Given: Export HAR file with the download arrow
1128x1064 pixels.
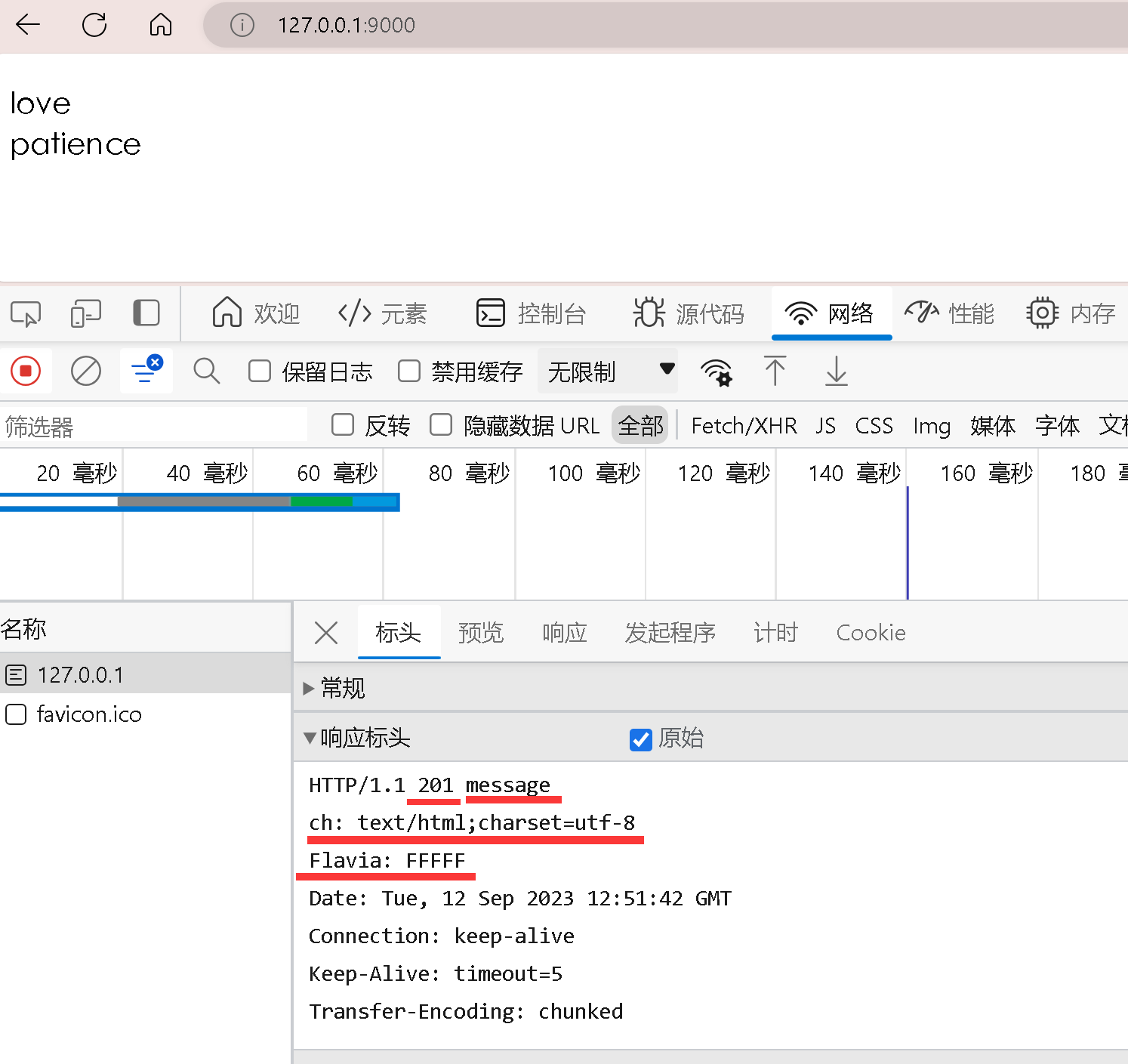Looking at the screenshot, I should 836,371.
